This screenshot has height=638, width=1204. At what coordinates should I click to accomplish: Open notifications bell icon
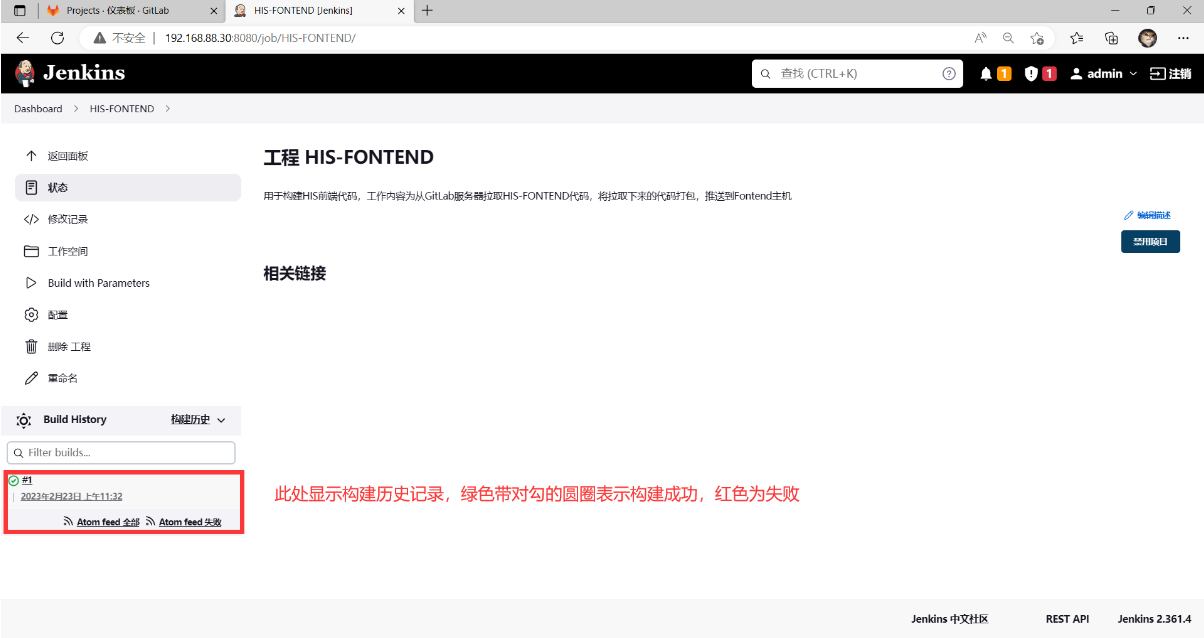tap(986, 74)
